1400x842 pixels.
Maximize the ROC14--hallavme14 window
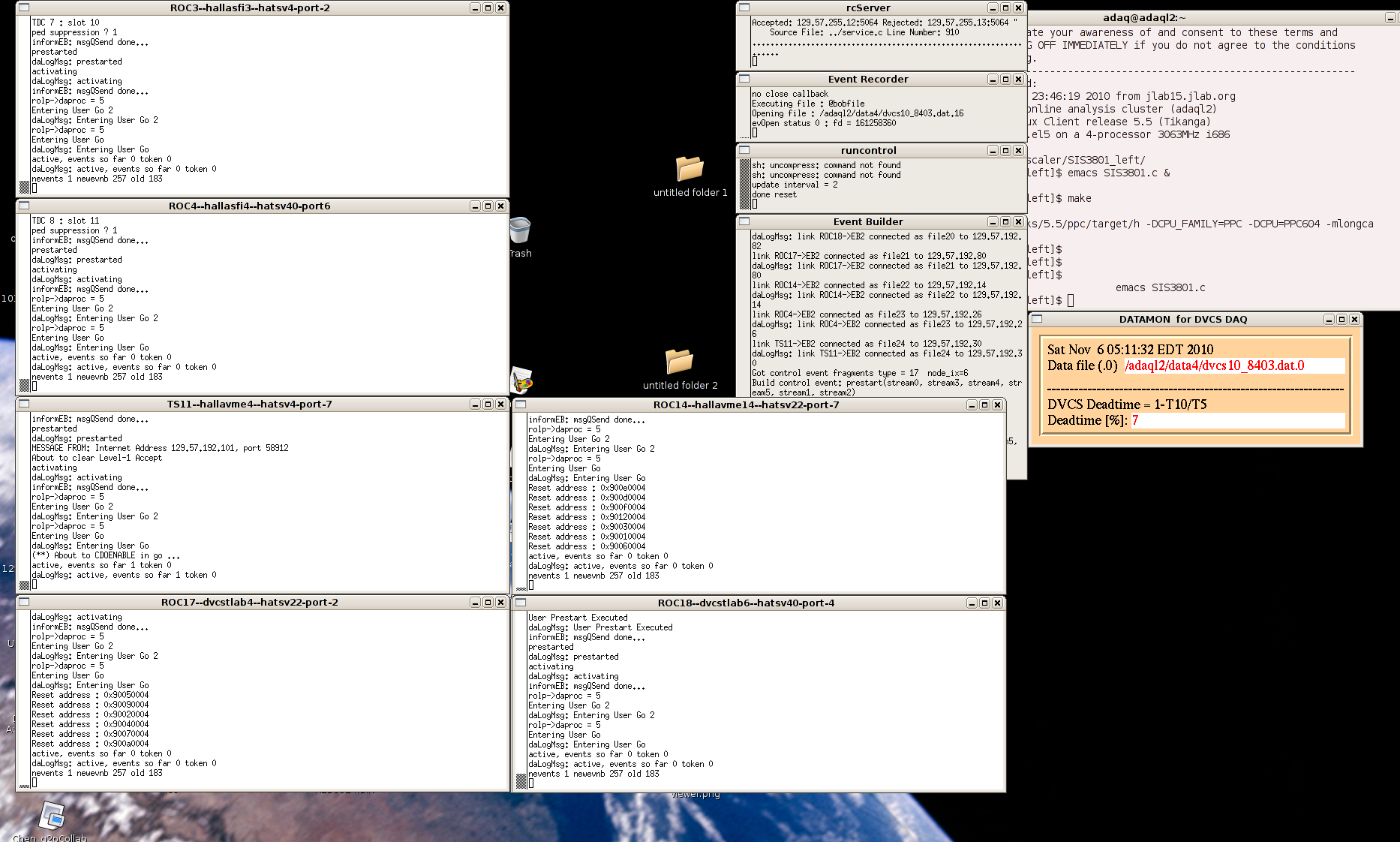(x=984, y=404)
